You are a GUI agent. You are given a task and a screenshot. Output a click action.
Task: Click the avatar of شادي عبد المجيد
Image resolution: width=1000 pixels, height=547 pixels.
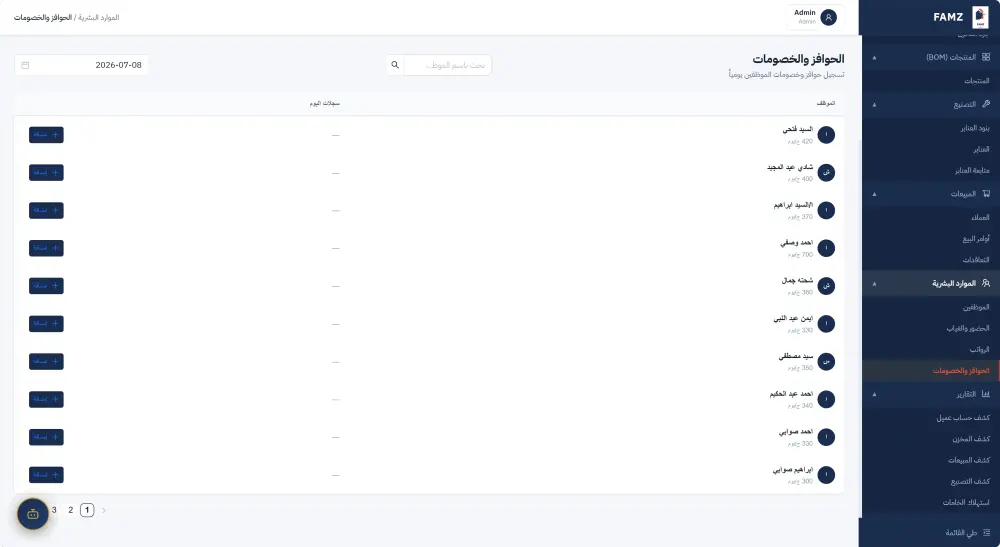pyautogui.click(x=826, y=172)
